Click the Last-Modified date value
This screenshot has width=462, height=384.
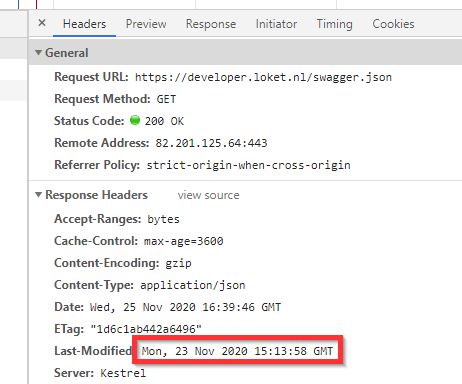click(237, 351)
